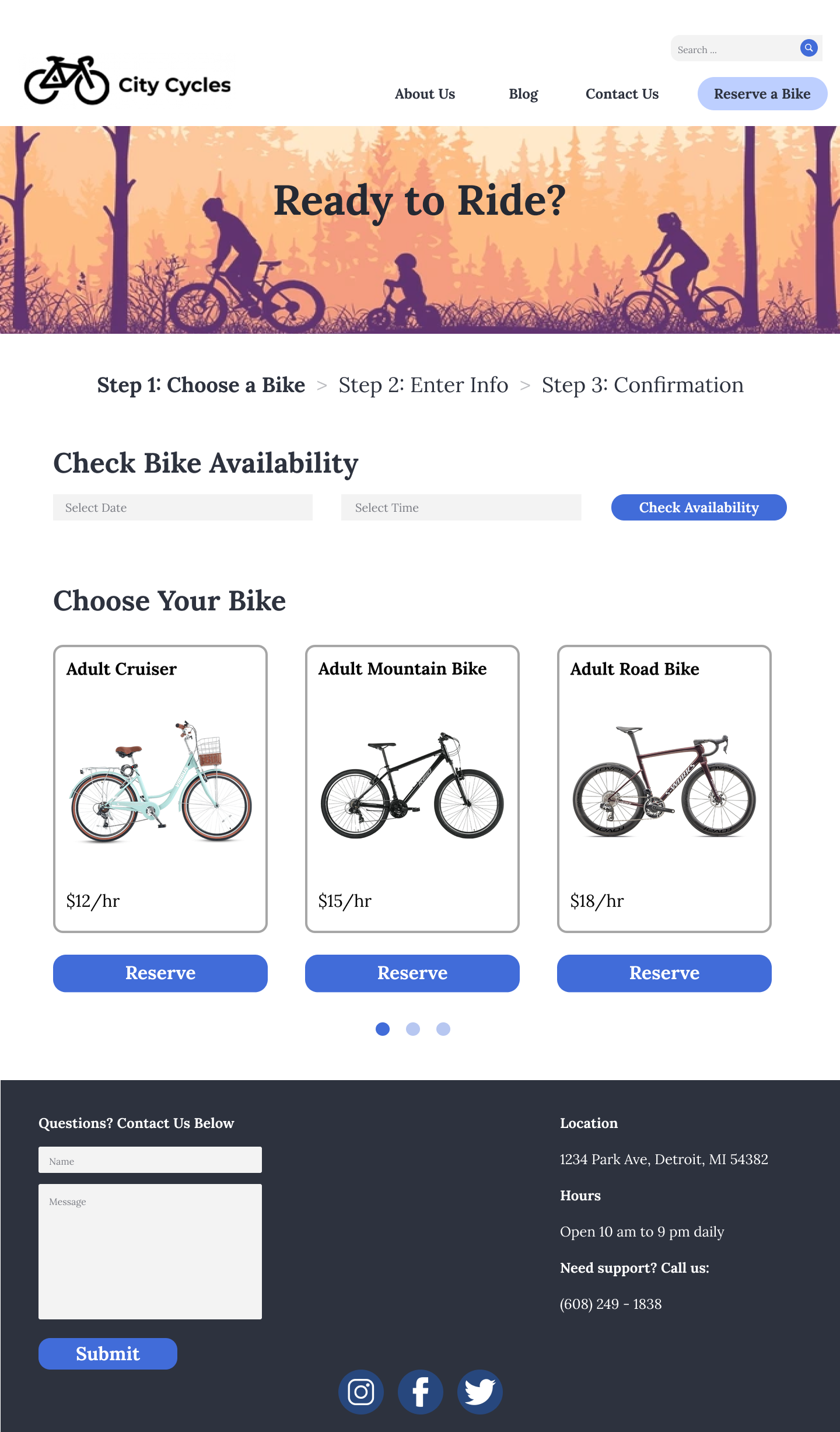Open the About Us page
The image size is (840, 1432).
pos(425,94)
